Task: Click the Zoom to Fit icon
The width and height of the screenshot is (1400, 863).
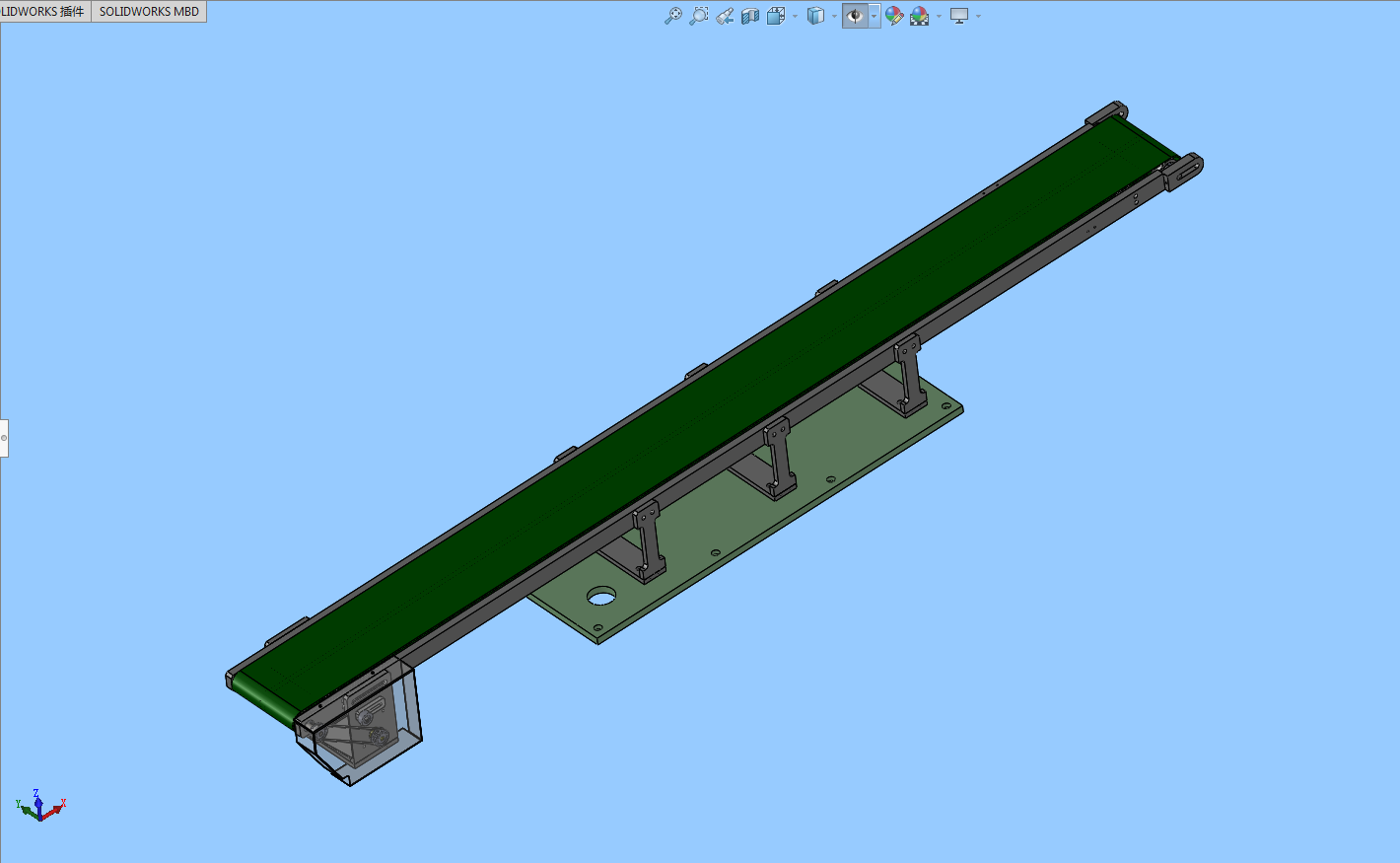Action: (673, 16)
